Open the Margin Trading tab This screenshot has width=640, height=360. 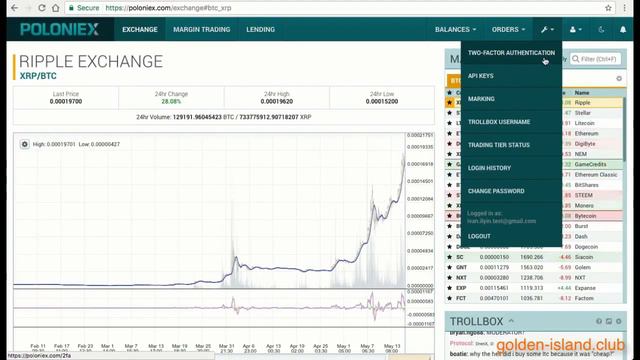pos(202,29)
